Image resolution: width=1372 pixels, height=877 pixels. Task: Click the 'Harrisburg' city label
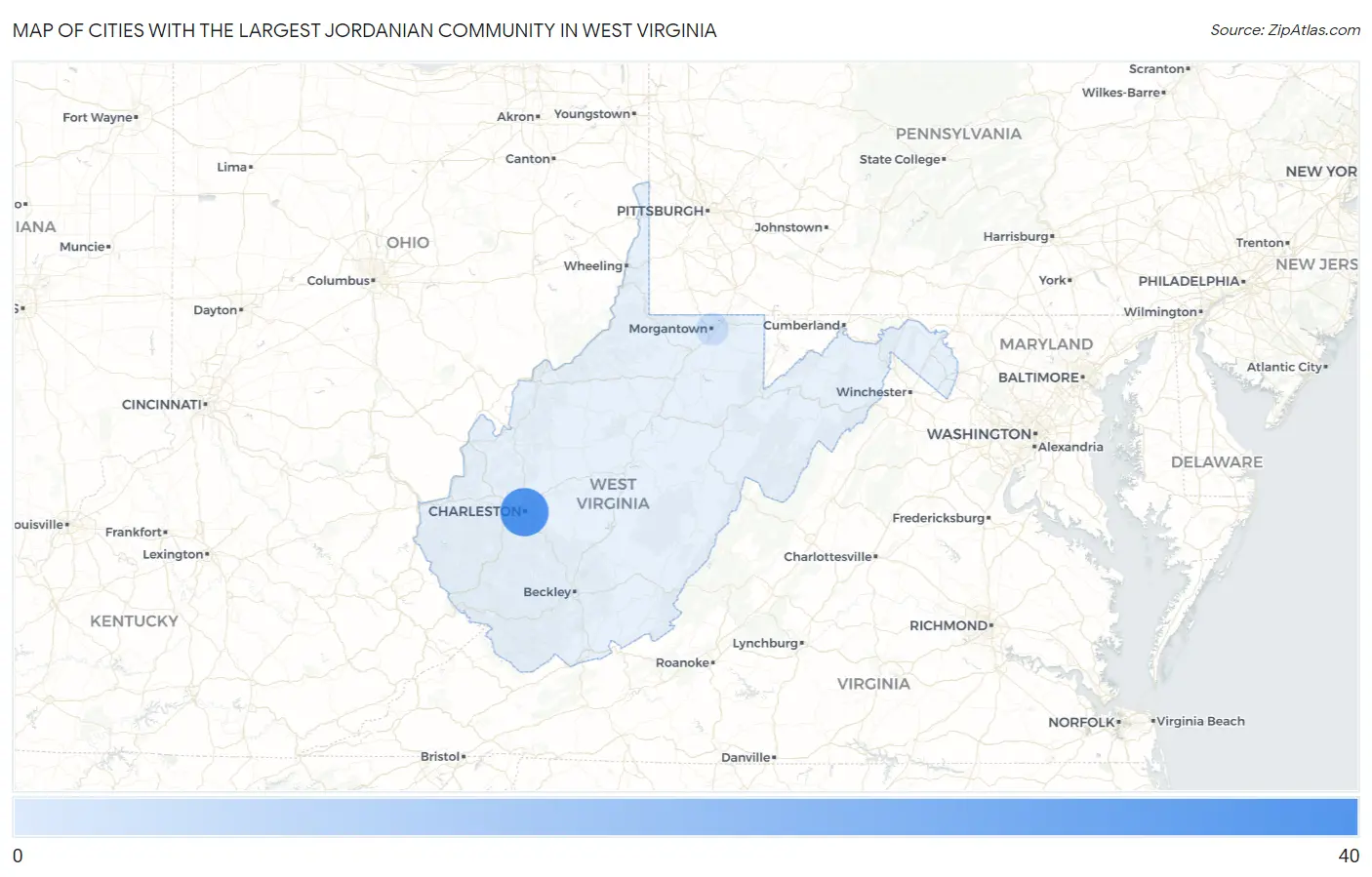[1016, 236]
